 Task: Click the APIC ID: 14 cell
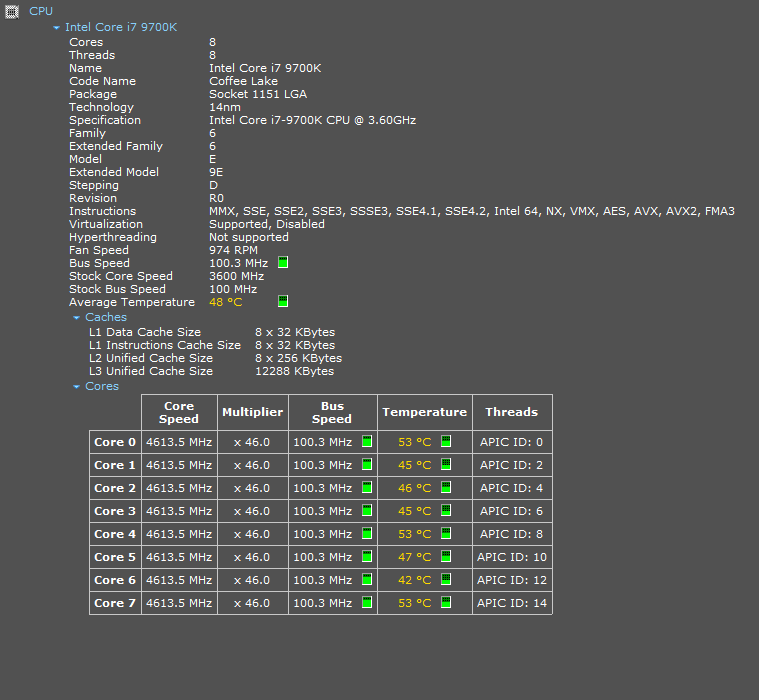[512, 603]
